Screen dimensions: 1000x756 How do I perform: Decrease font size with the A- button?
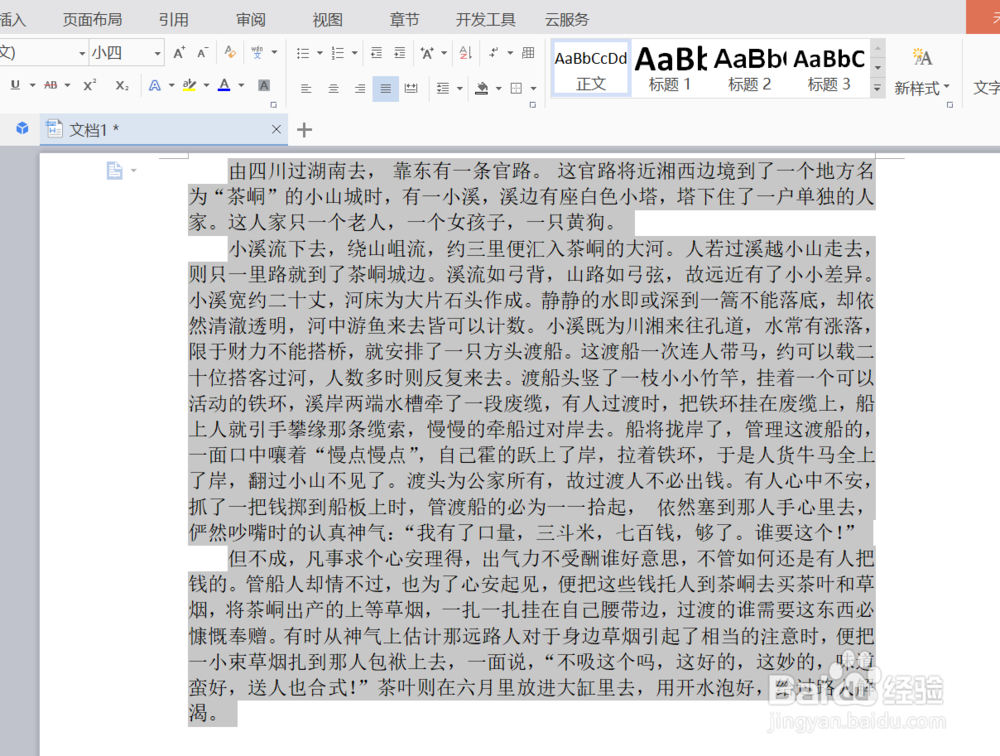pos(202,53)
